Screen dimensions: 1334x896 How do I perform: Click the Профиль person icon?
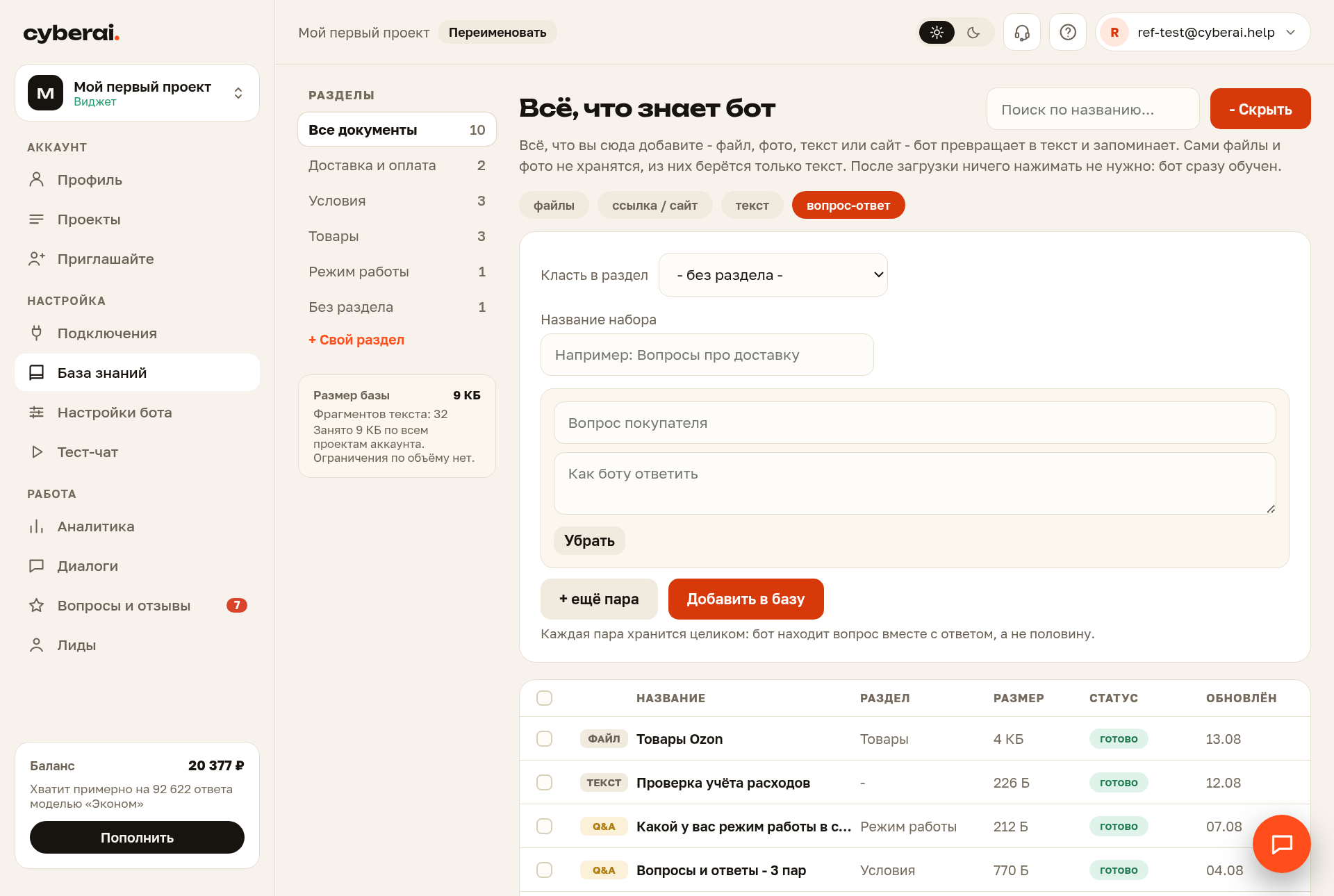[x=37, y=180]
